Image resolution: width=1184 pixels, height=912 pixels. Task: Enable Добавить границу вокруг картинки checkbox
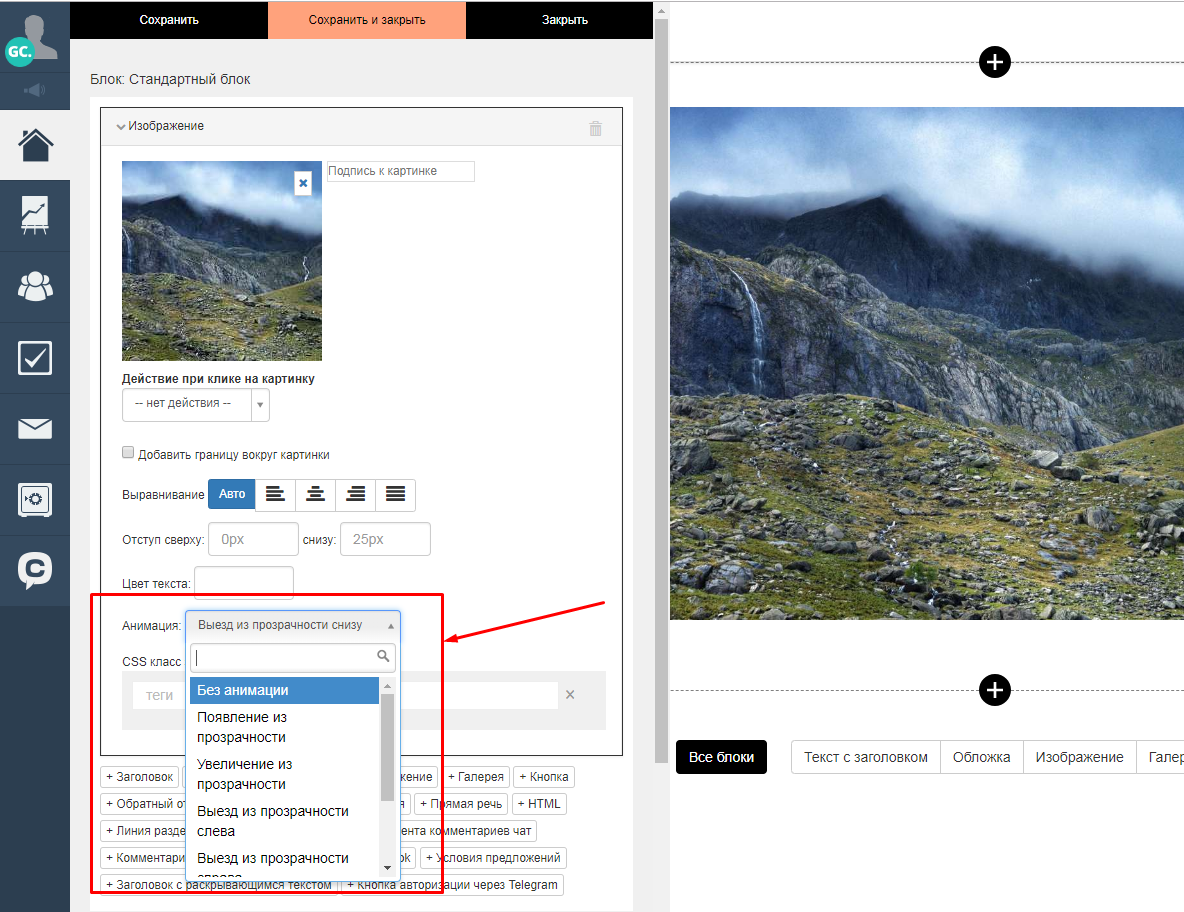point(128,452)
